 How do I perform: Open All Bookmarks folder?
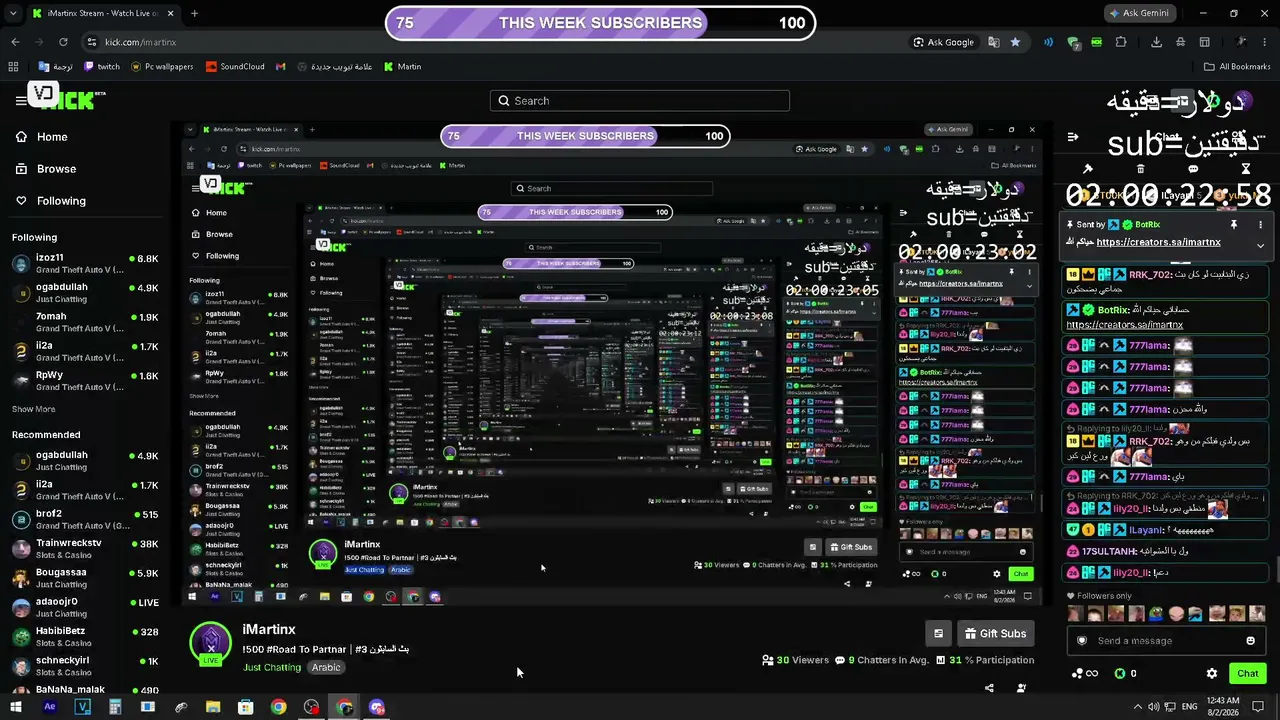pos(1237,67)
